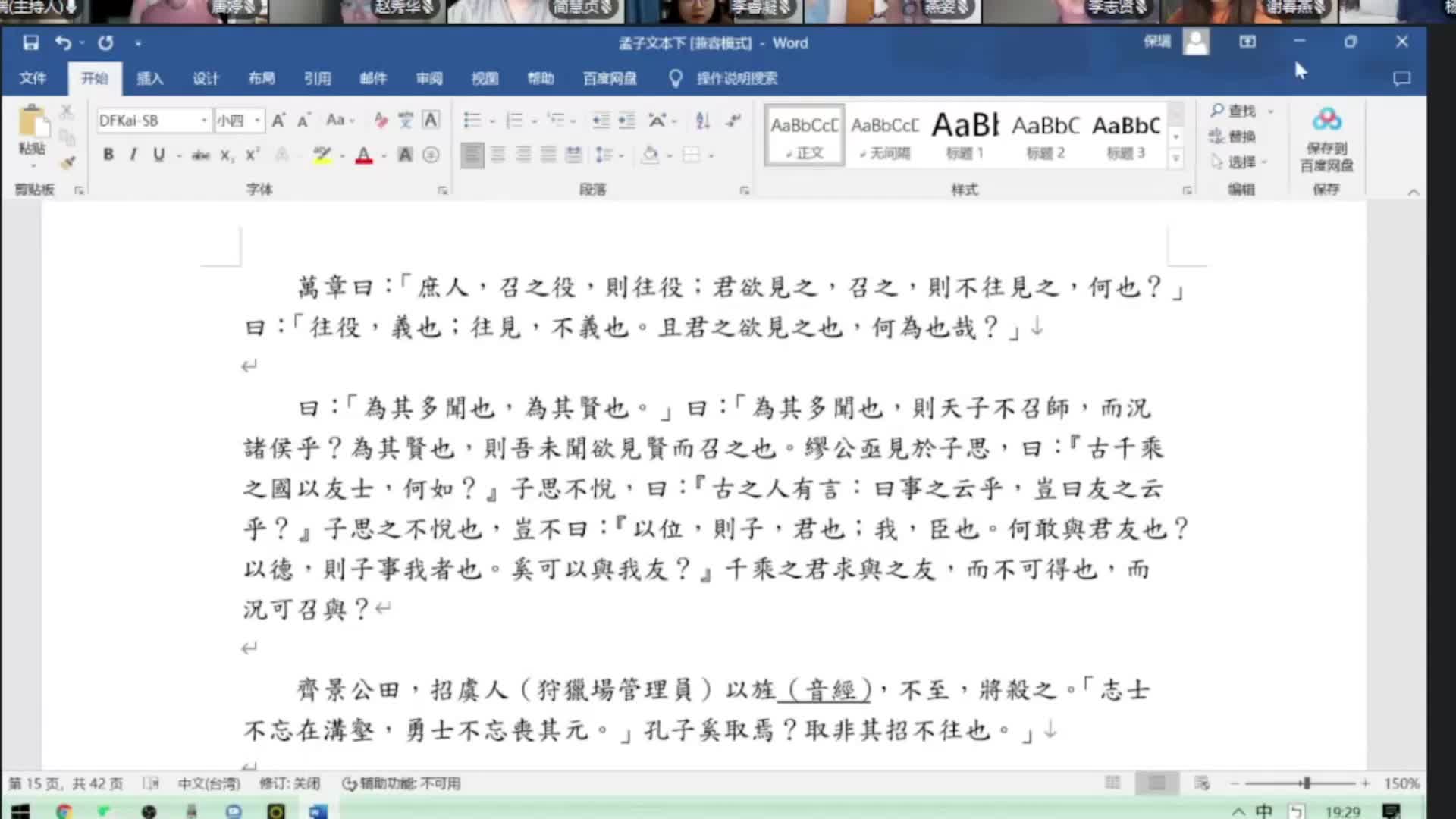Toggle character shading icon
This screenshot has height=819, width=1456.
[406, 155]
